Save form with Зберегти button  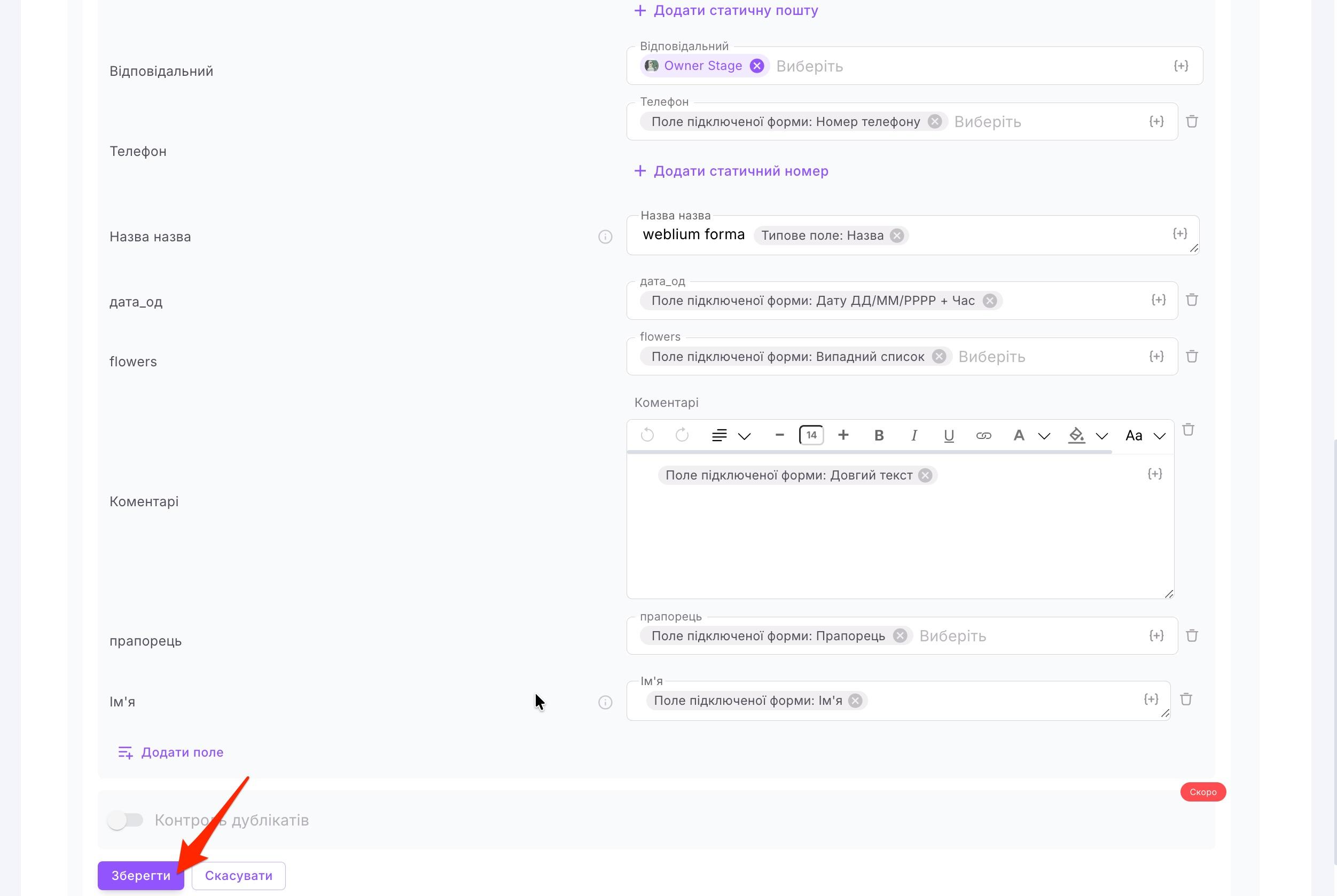tap(141, 875)
